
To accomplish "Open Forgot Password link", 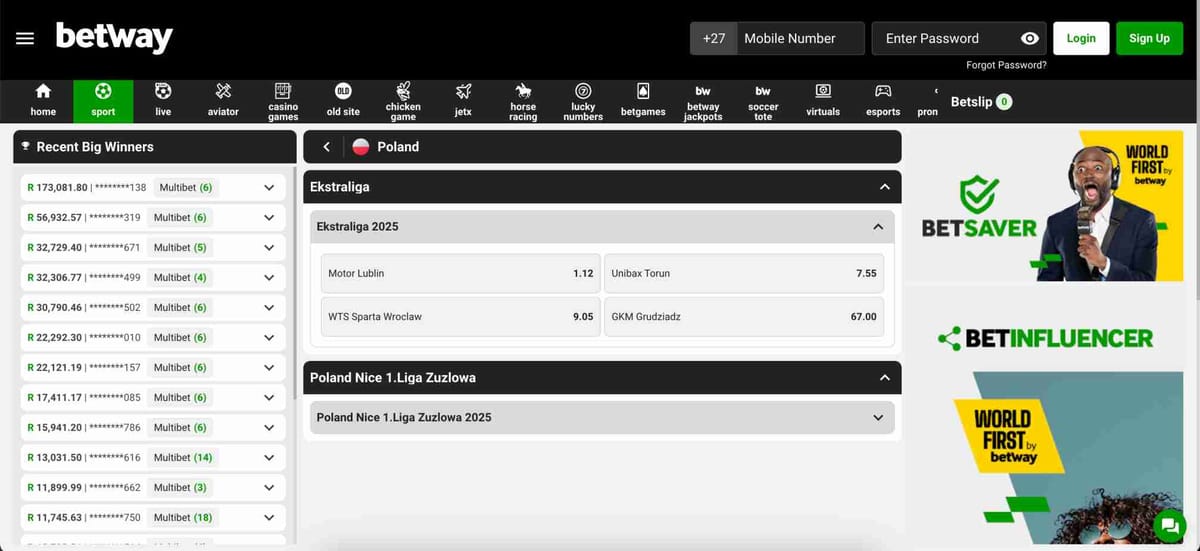I will click(1006, 65).
